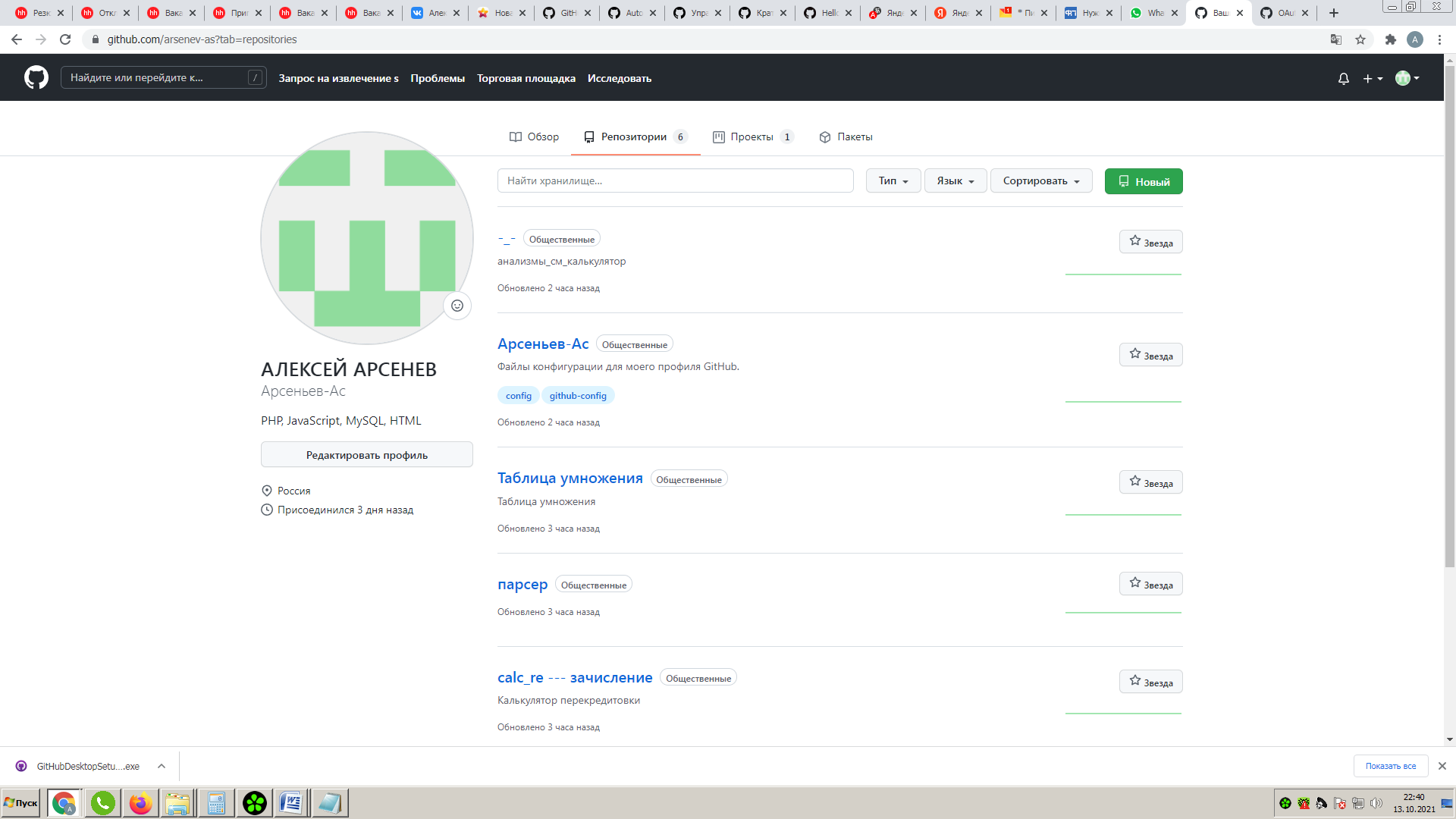Switch to the Репозитории tab
1456x819 pixels.
click(635, 136)
